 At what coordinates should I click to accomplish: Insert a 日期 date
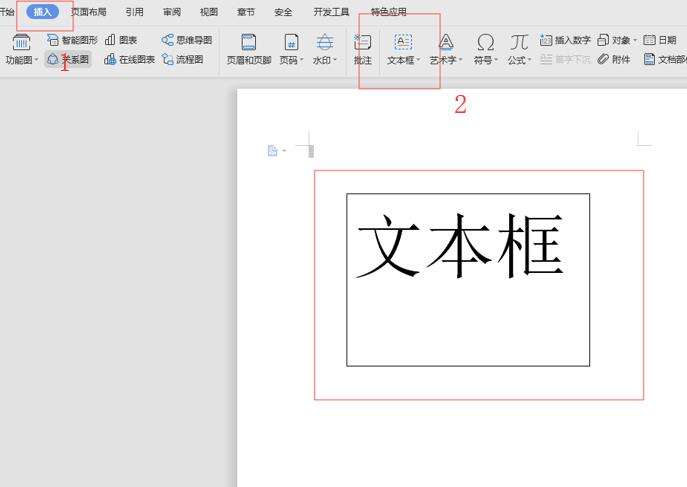point(660,40)
